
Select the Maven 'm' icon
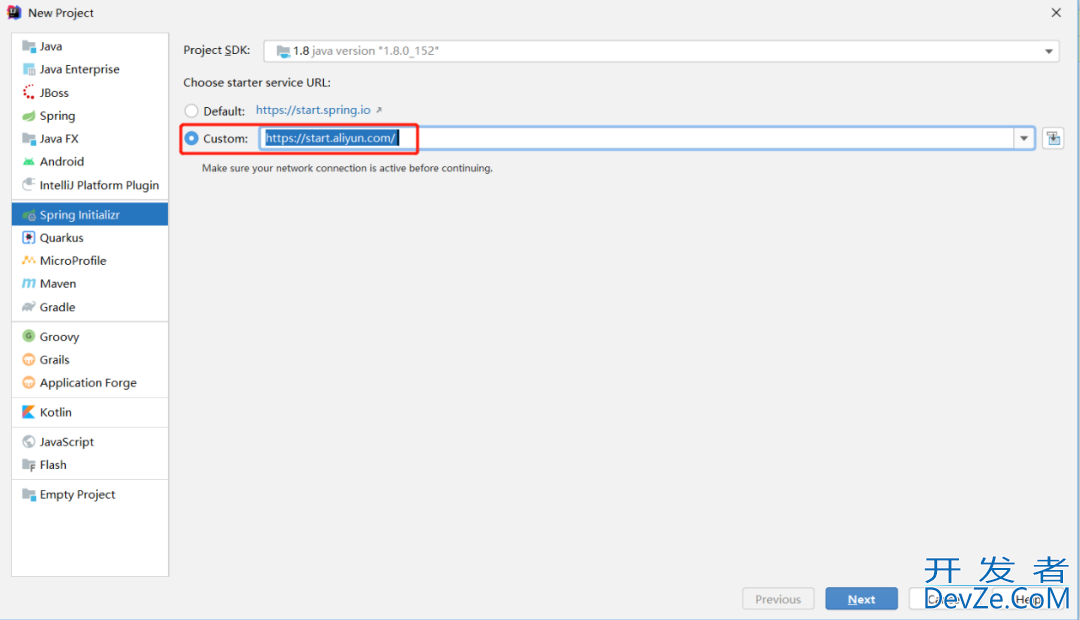click(x=29, y=283)
